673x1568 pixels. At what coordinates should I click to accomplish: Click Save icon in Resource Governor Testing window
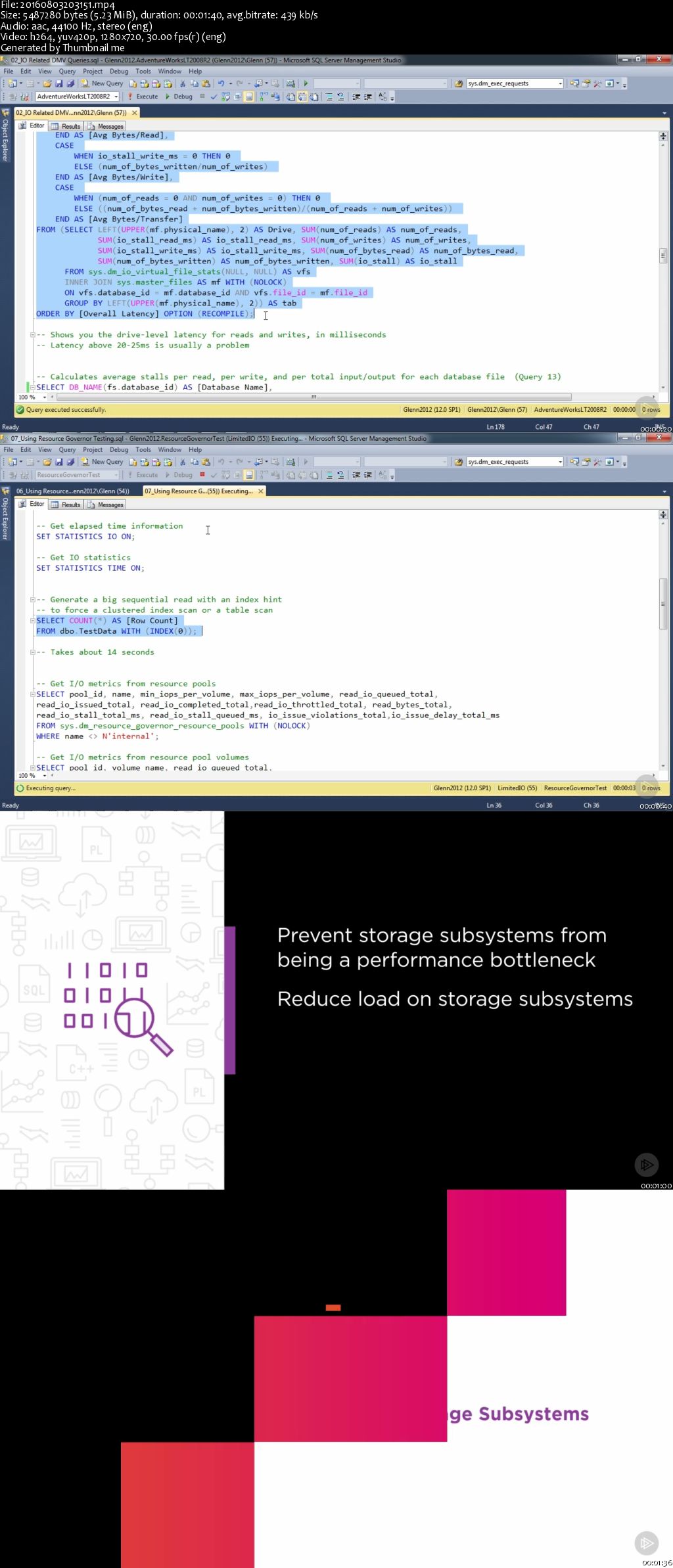(59, 462)
